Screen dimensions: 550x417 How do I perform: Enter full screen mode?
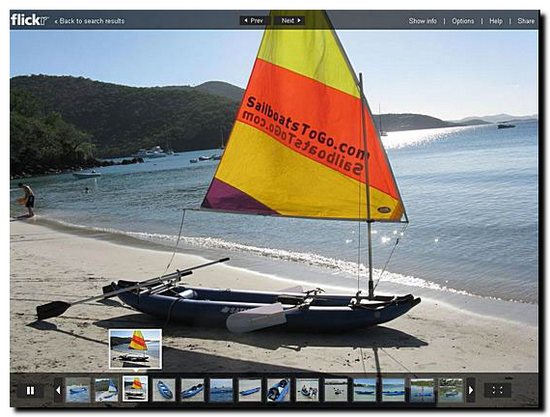point(497,390)
